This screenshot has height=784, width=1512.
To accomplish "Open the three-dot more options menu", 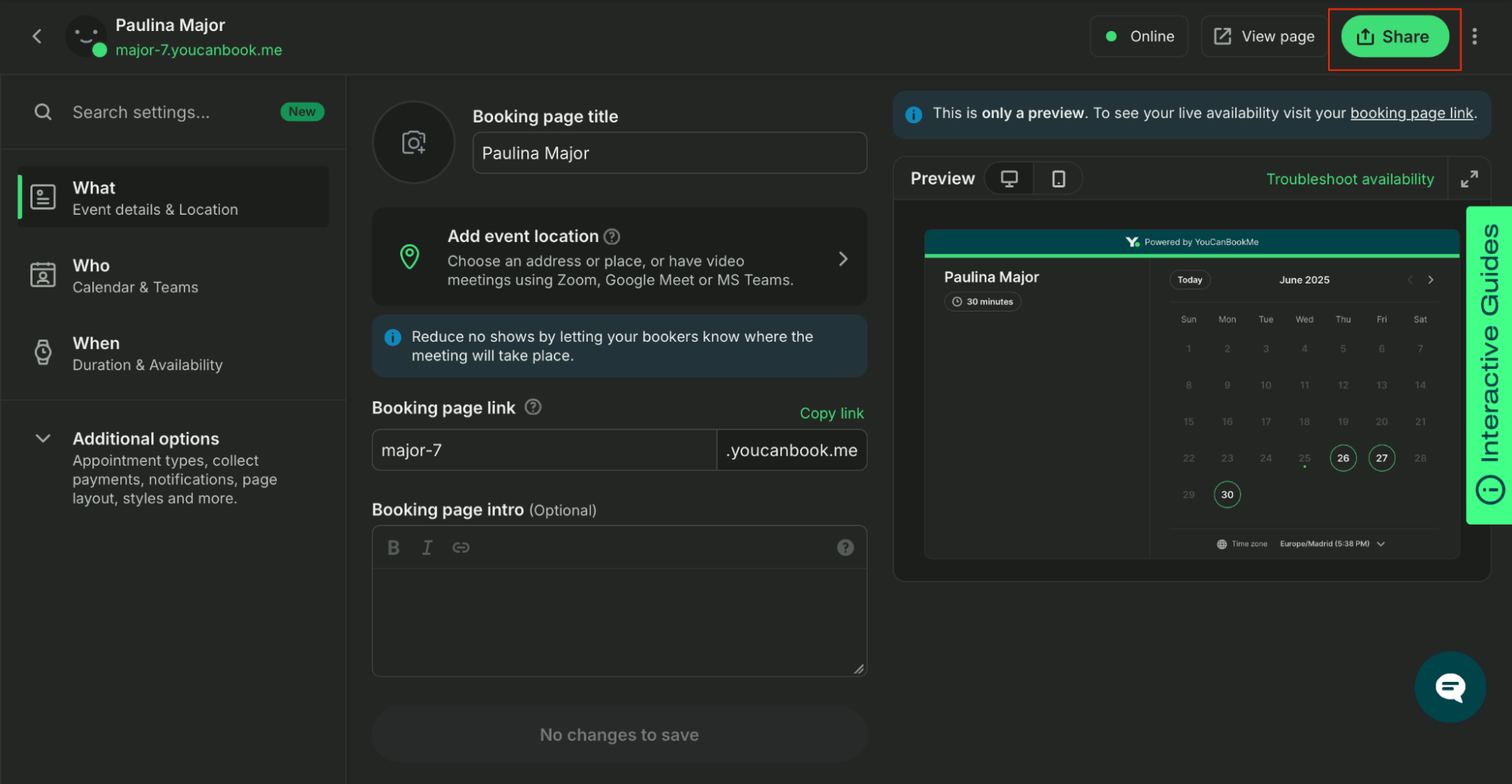I will pyautogui.click(x=1474, y=36).
